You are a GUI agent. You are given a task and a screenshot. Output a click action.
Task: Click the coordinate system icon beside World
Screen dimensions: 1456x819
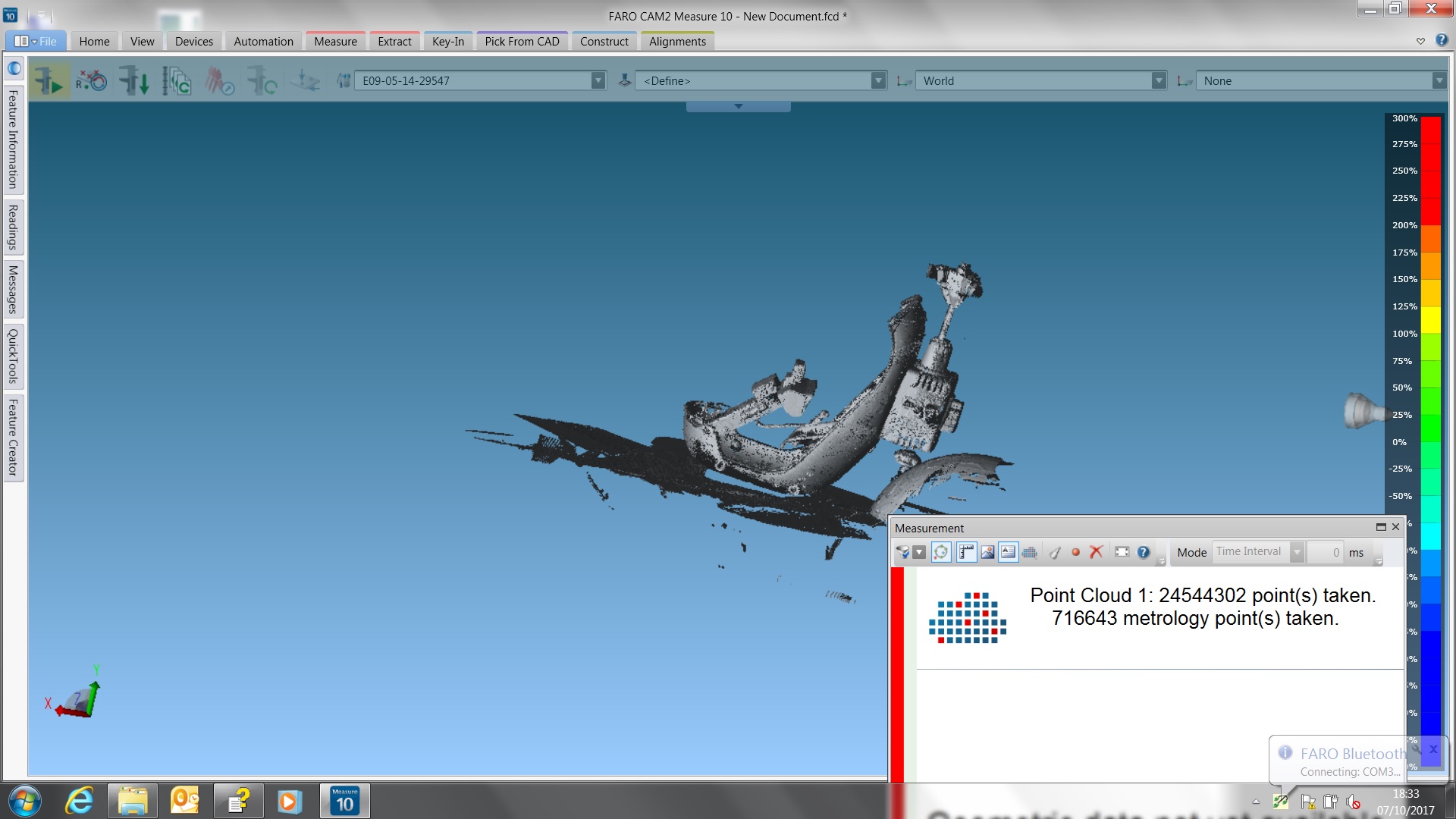pos(904,80)
